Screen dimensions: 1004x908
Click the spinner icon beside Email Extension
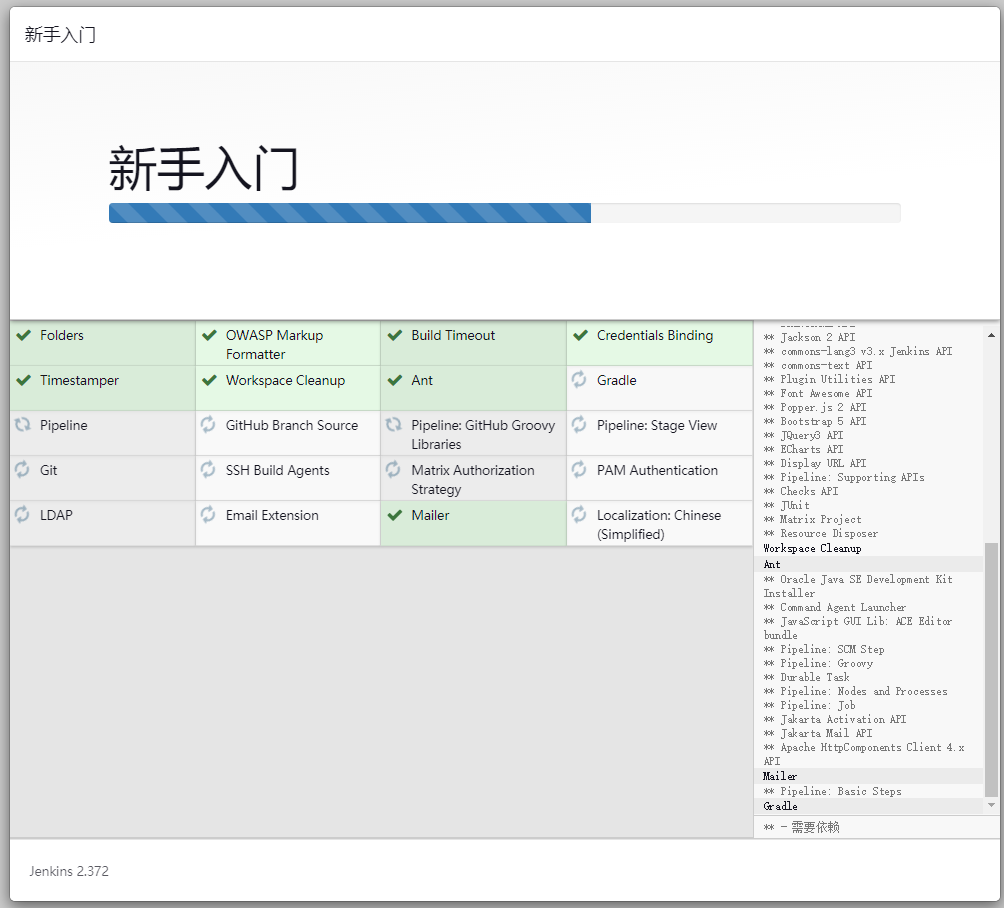coord(208,515)
